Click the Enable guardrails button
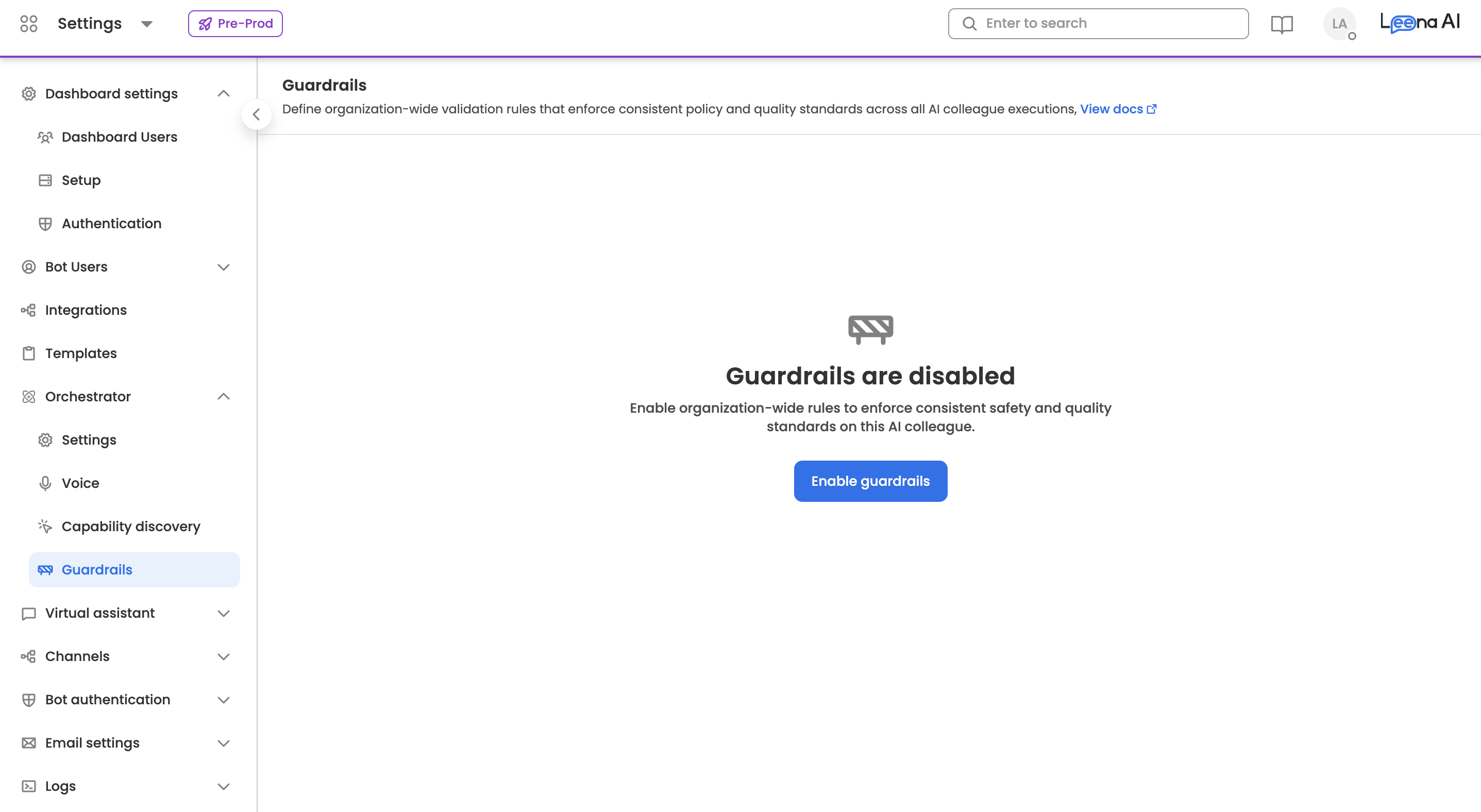Image resolution: width=1481 pixels, height=812 pixels. [x=870, y=481]
